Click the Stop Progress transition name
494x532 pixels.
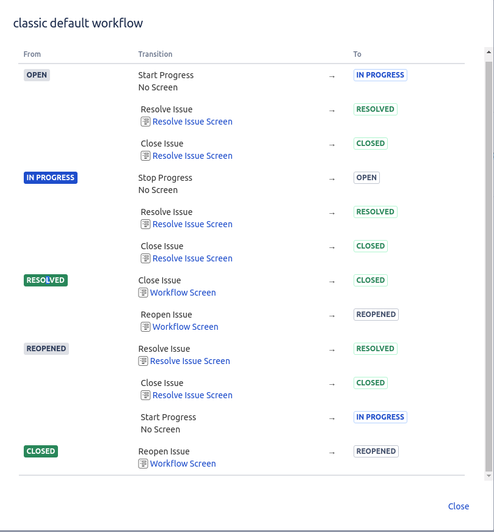coord(165,178)
